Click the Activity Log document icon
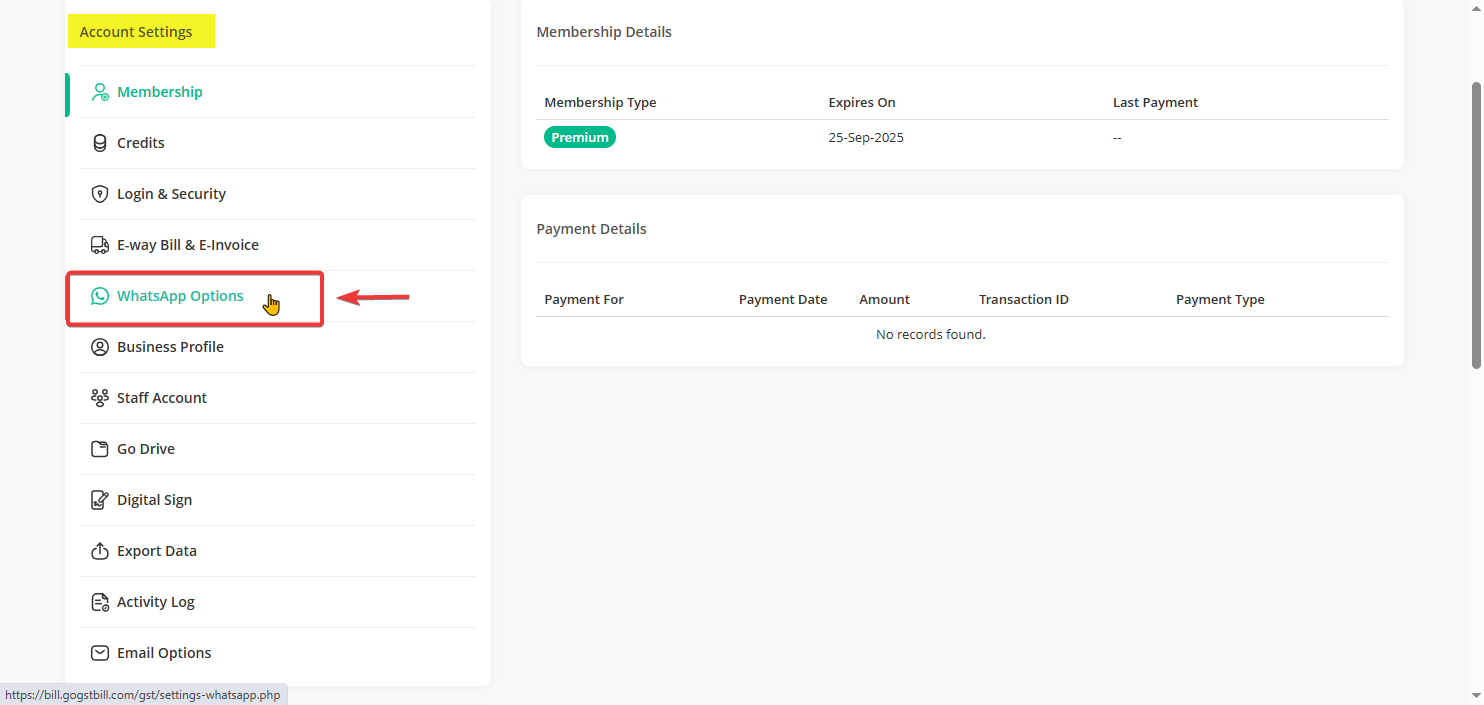 click(100, 602)
